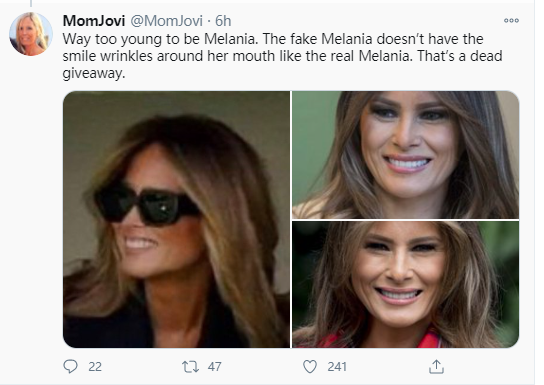
Task: Click the retweet count 47
Action: point(214,367)
